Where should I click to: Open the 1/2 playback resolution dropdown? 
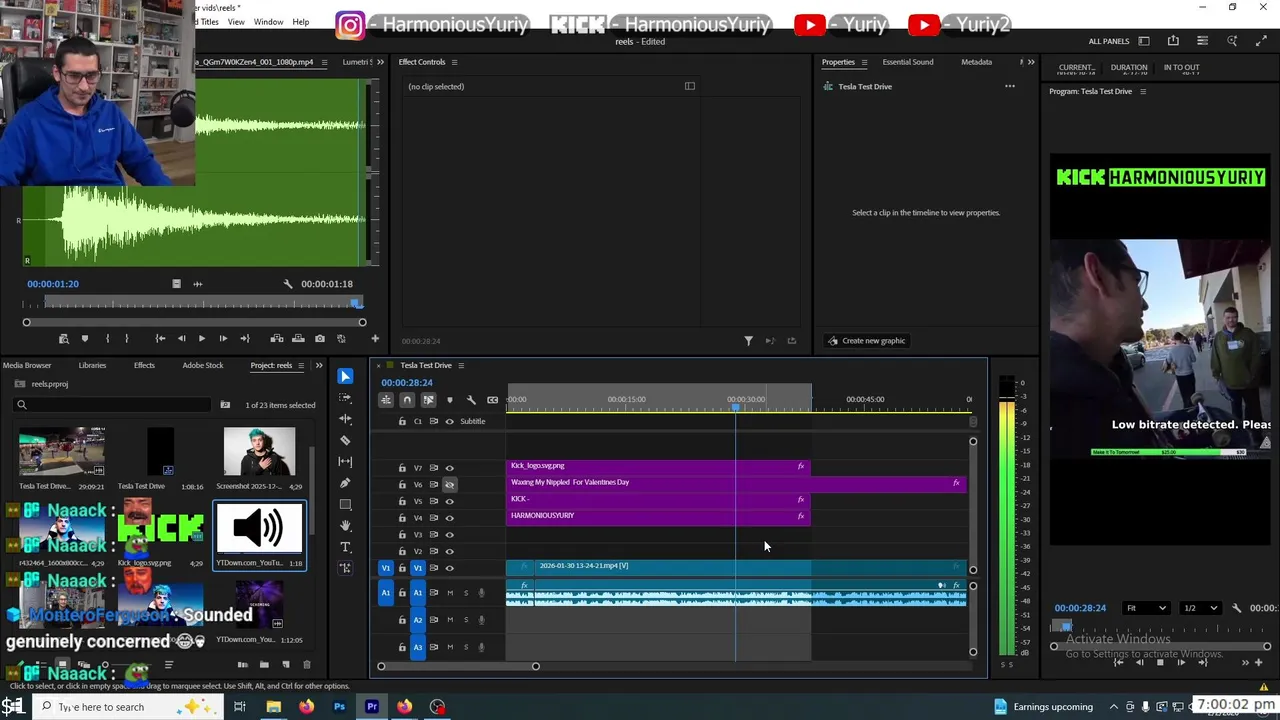[x=1201, y=608]
